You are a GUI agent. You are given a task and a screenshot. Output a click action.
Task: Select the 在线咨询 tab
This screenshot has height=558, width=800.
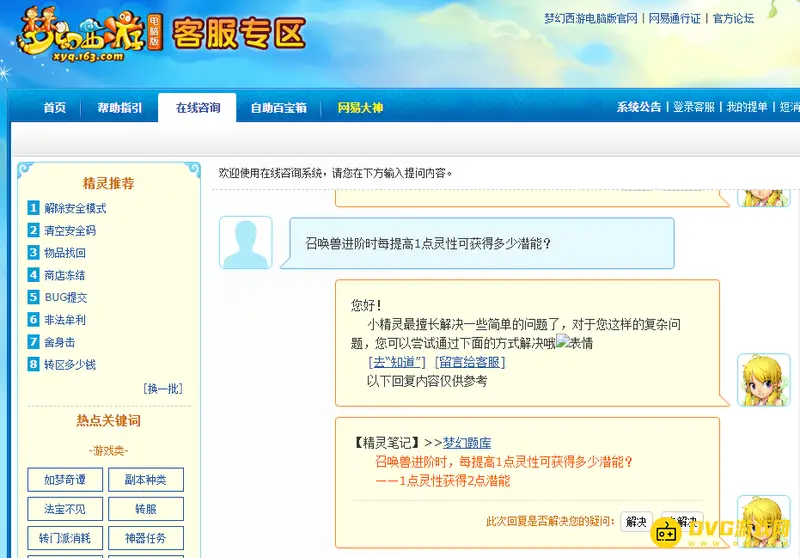coord(197,108)
